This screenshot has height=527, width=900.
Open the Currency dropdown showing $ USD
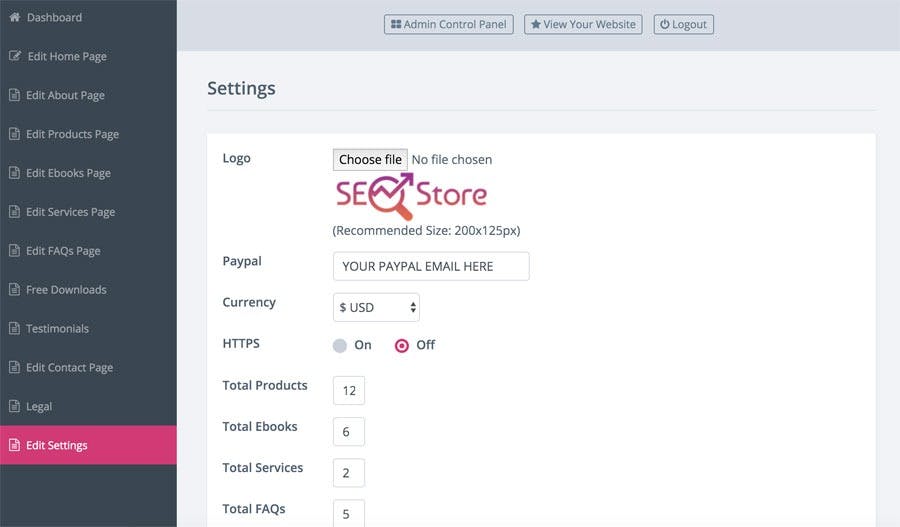[x=376, y=308]
